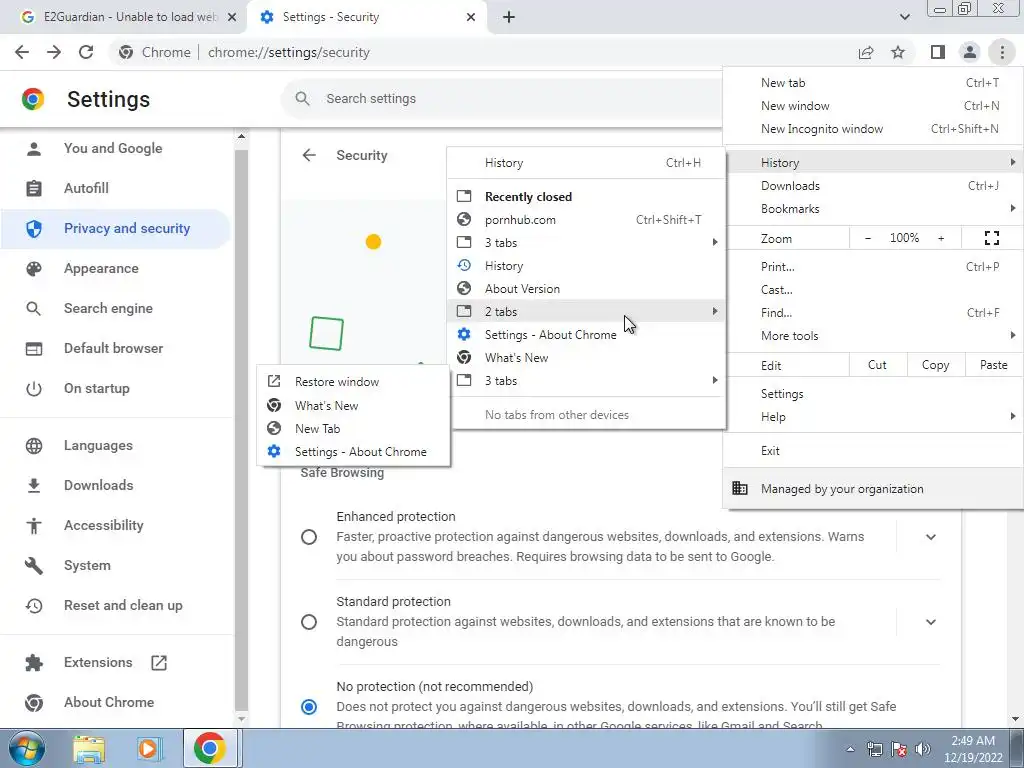
Task: Click the Action Center flag tray icon
Action: click(899, 749)
